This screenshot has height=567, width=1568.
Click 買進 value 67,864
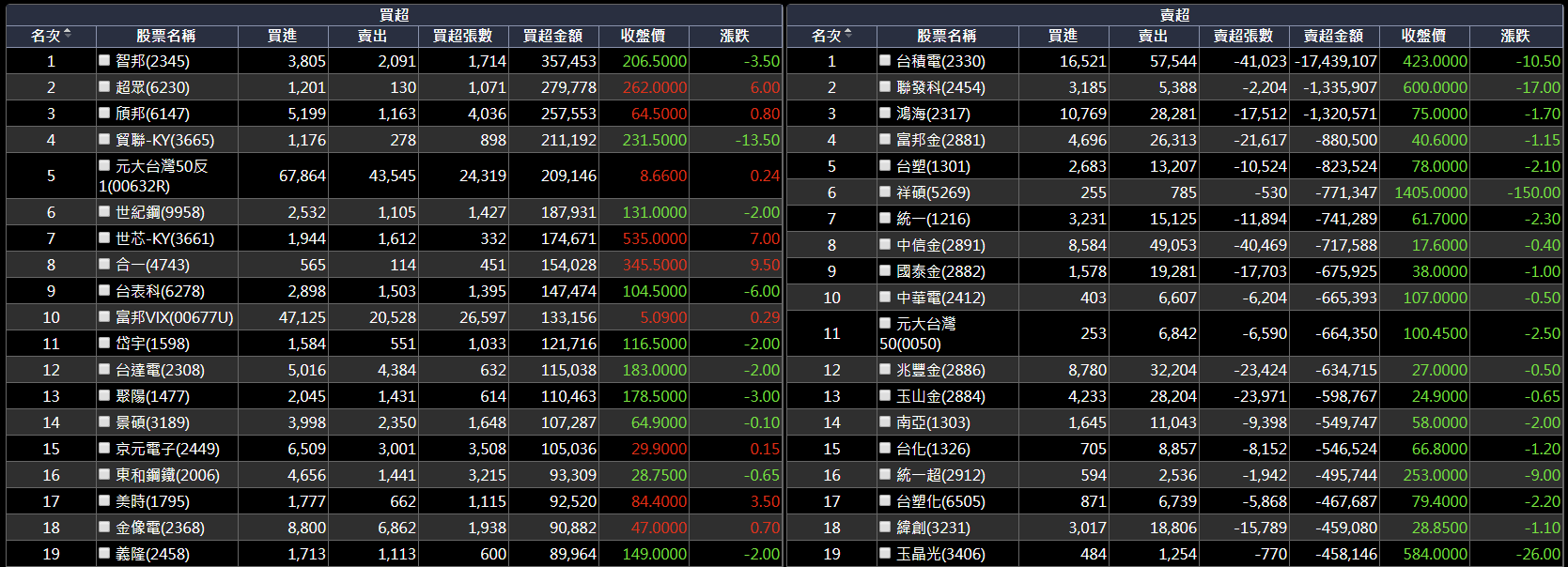(x=303, y=176)
